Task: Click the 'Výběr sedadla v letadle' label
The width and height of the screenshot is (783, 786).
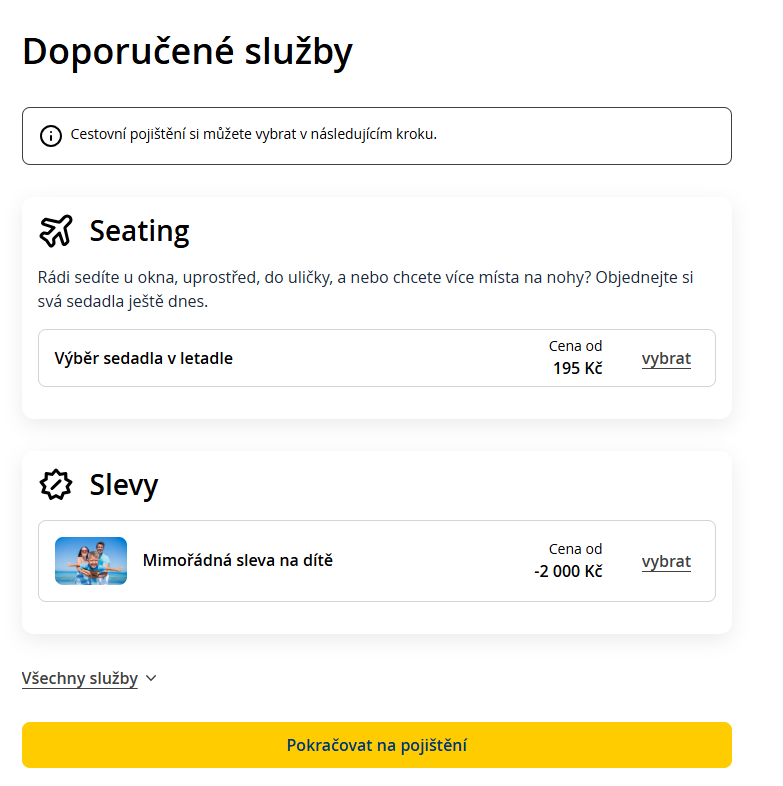Action: click(143, 358)
